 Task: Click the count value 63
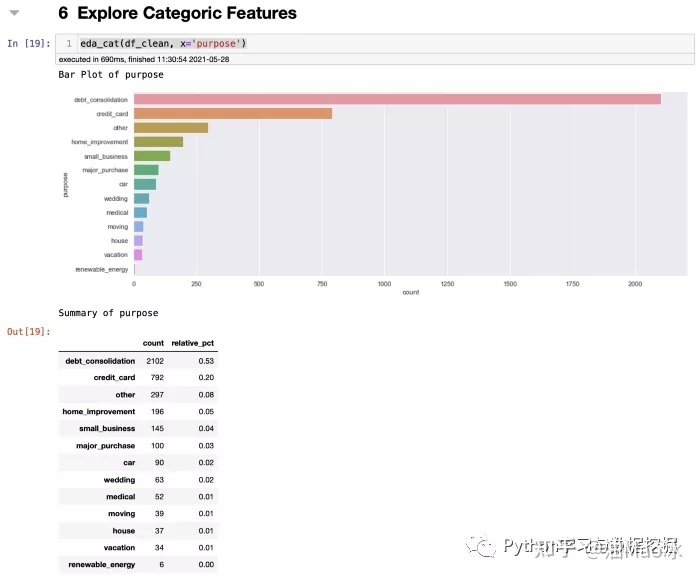pyautogui.click(x=159, y=480)
